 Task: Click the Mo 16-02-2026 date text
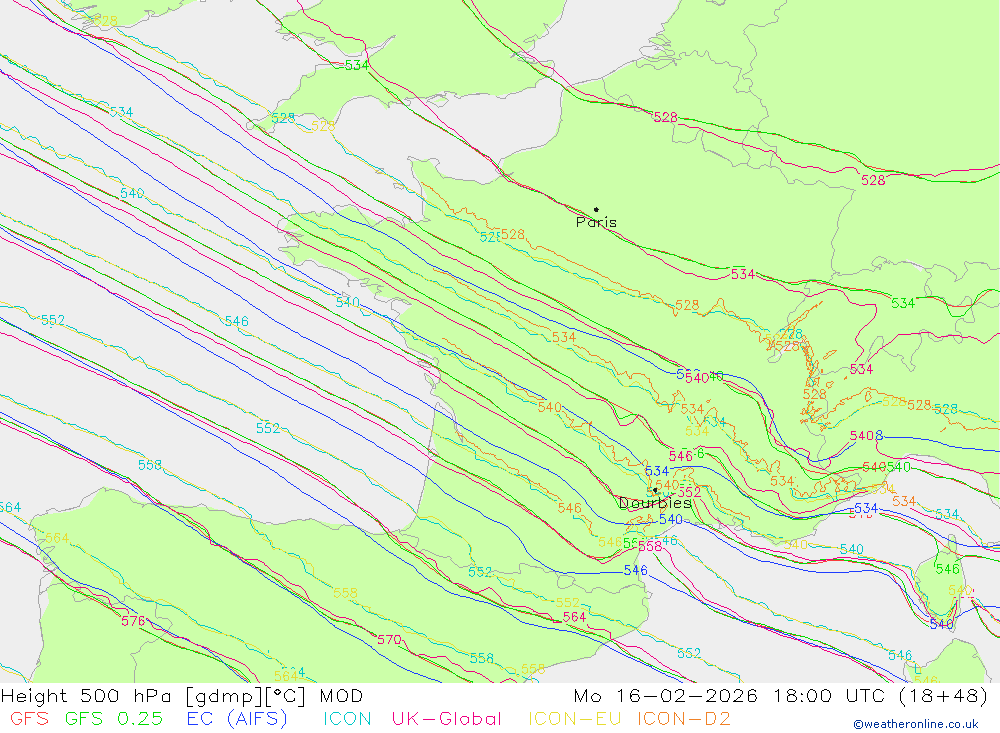pyautogui.click(x=666, y=695)
